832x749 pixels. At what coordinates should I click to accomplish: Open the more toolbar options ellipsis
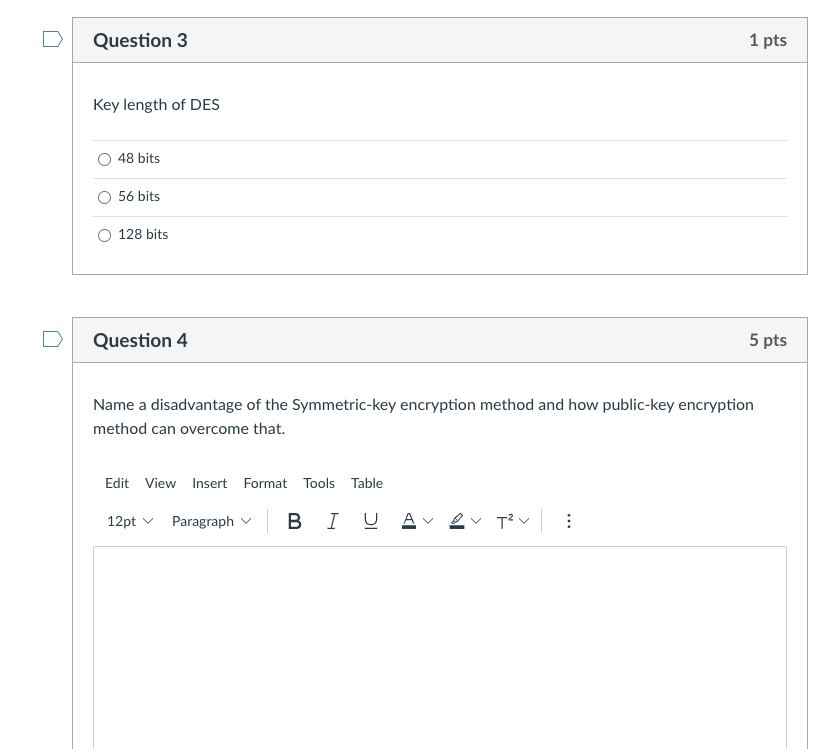click(569, 521)
